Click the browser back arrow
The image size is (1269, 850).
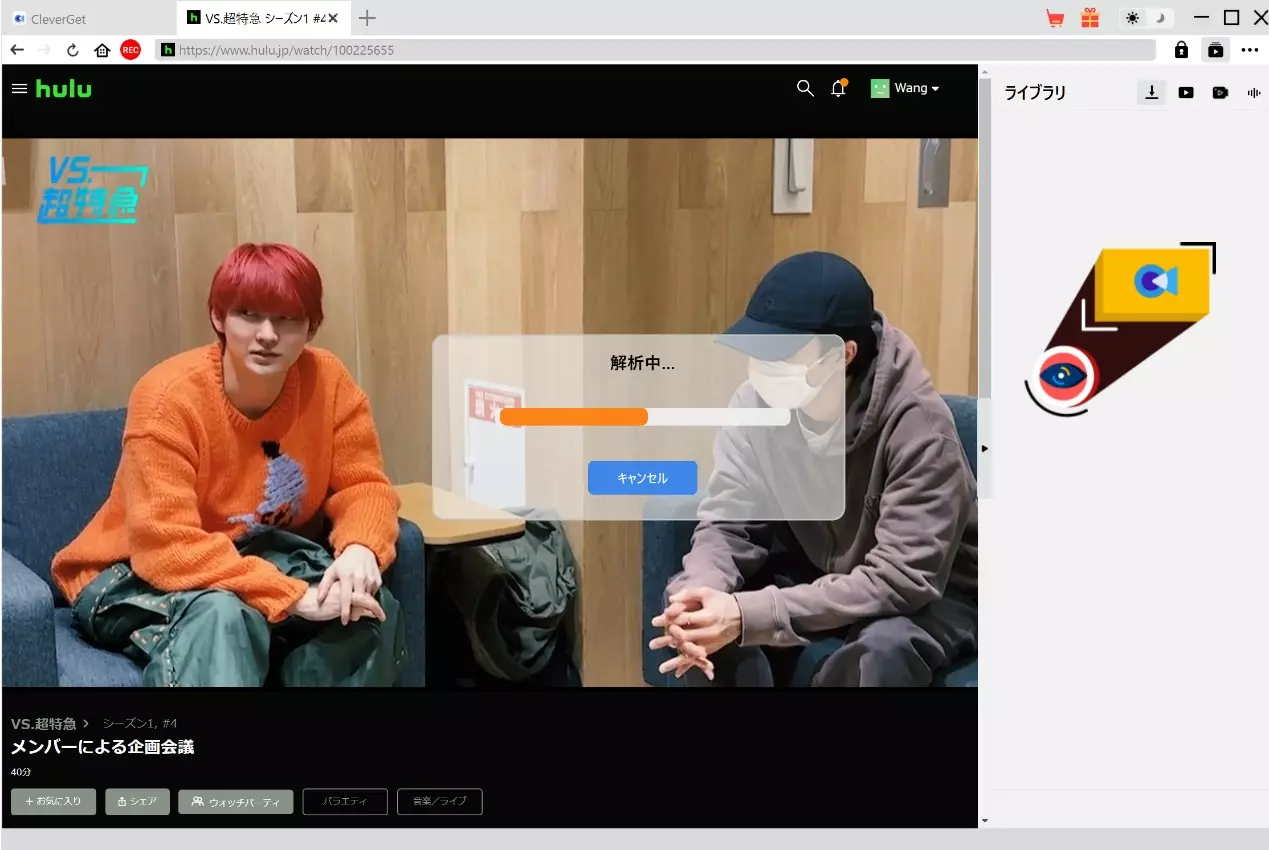(17, 49)
